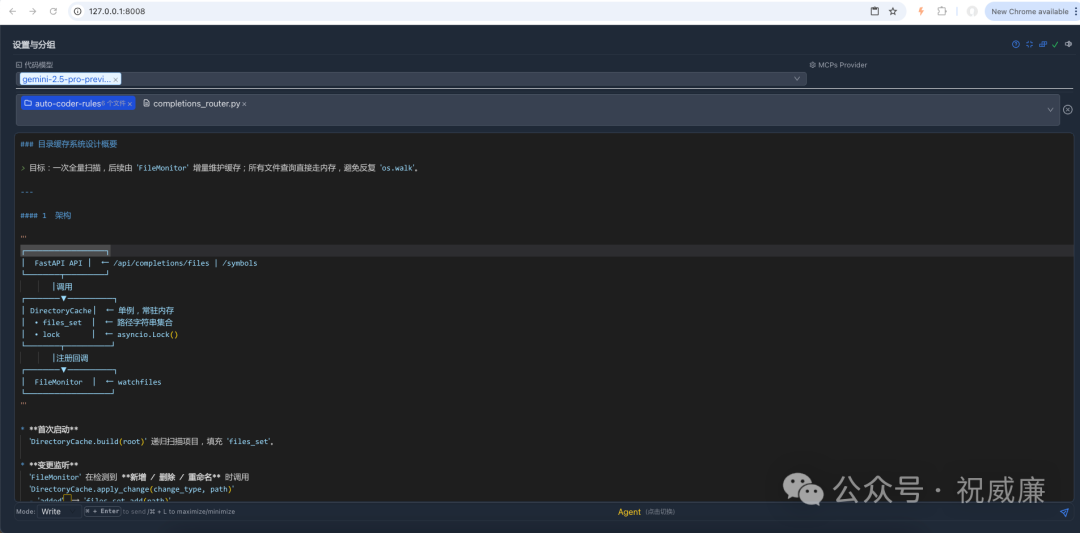Click the auto-coder-rules folder icon
The width and height of the screenshot is (1080, 533).
[28, 103]
